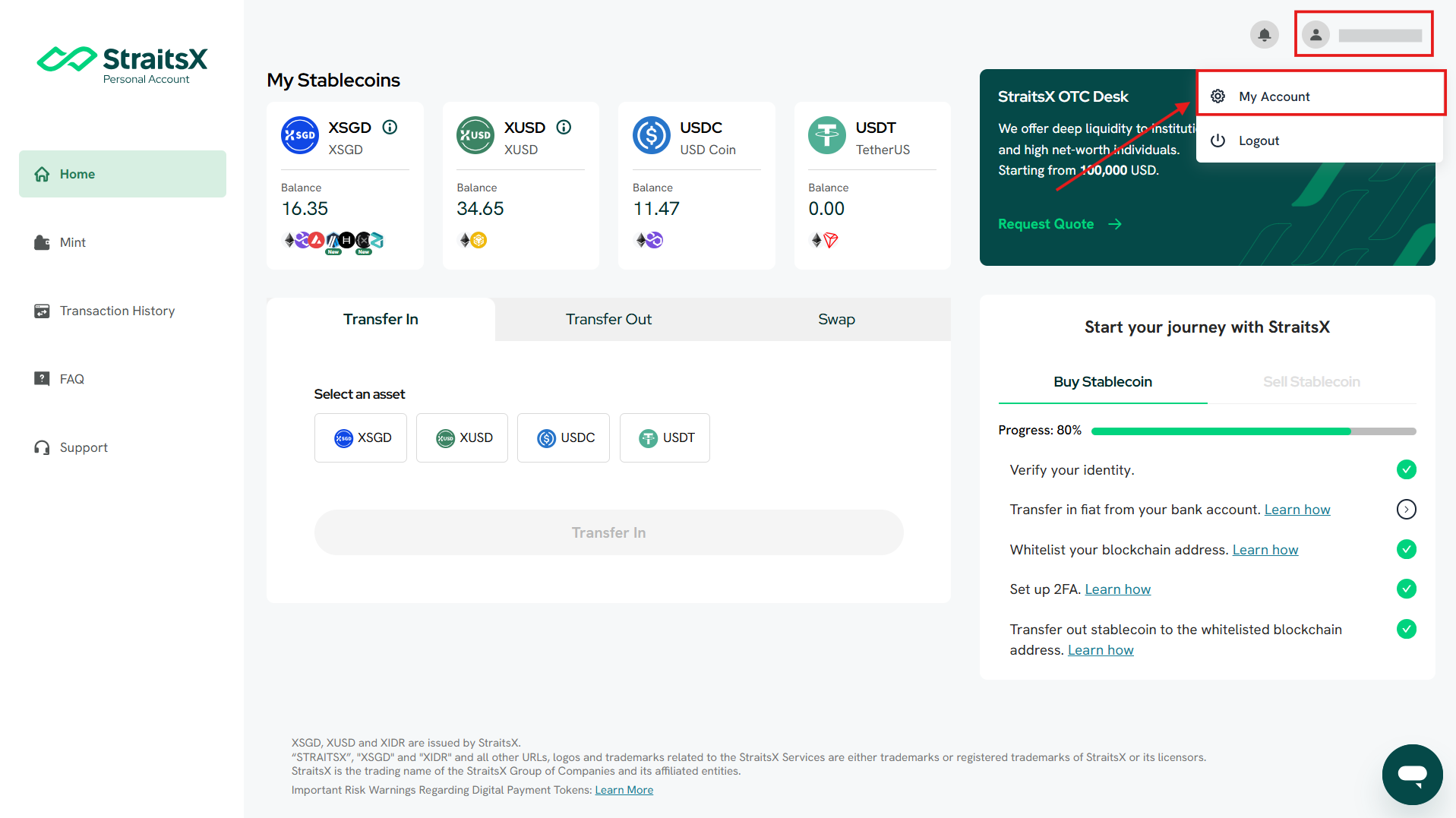Click the XSGD coin logo in My Stablecoins

pyautogui.click(x=300, y=135)
